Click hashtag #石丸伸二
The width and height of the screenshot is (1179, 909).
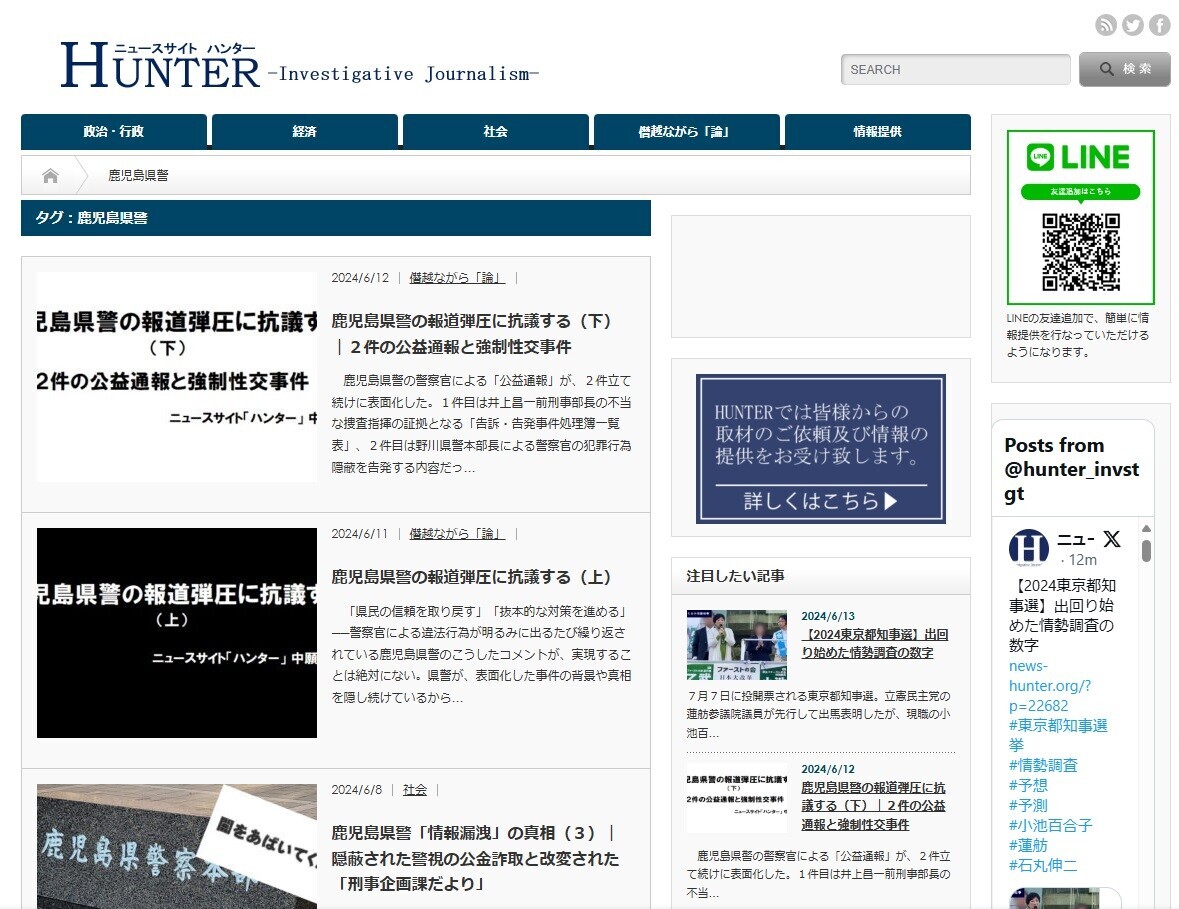1043,865
